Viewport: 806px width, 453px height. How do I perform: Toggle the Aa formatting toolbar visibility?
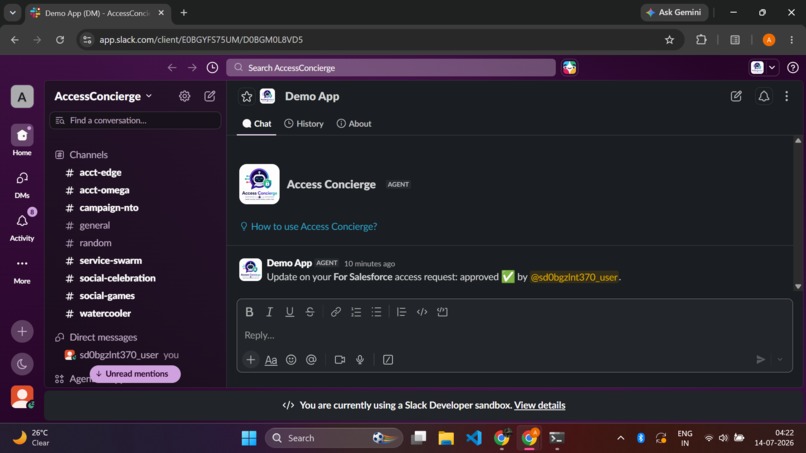tap(271, 360)
